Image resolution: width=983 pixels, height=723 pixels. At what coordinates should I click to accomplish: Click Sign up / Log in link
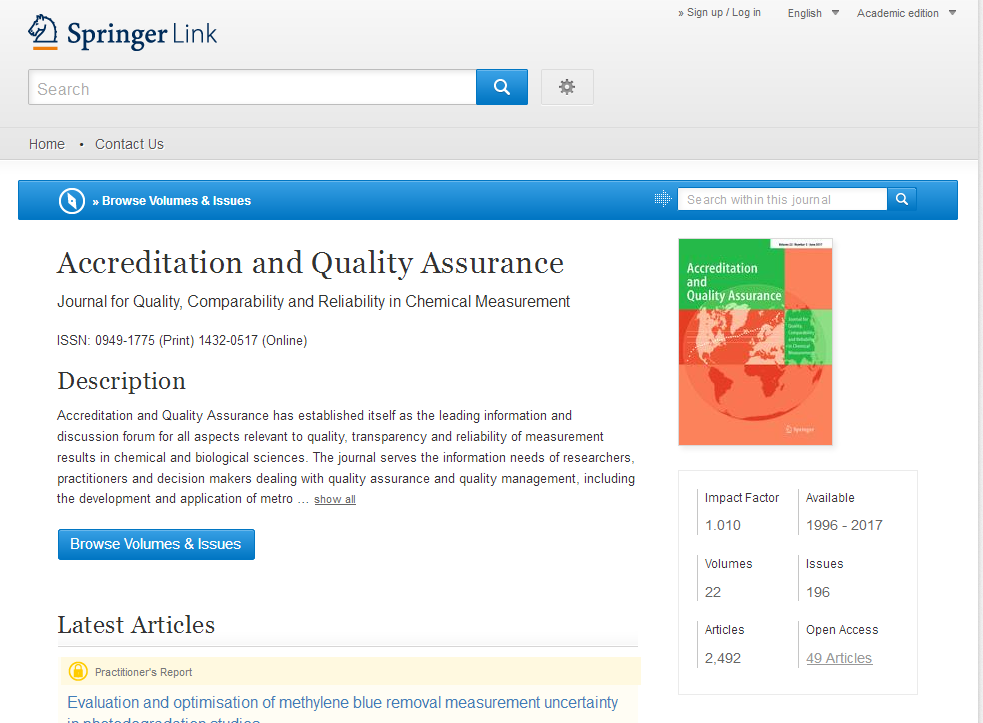pos(720,13)
